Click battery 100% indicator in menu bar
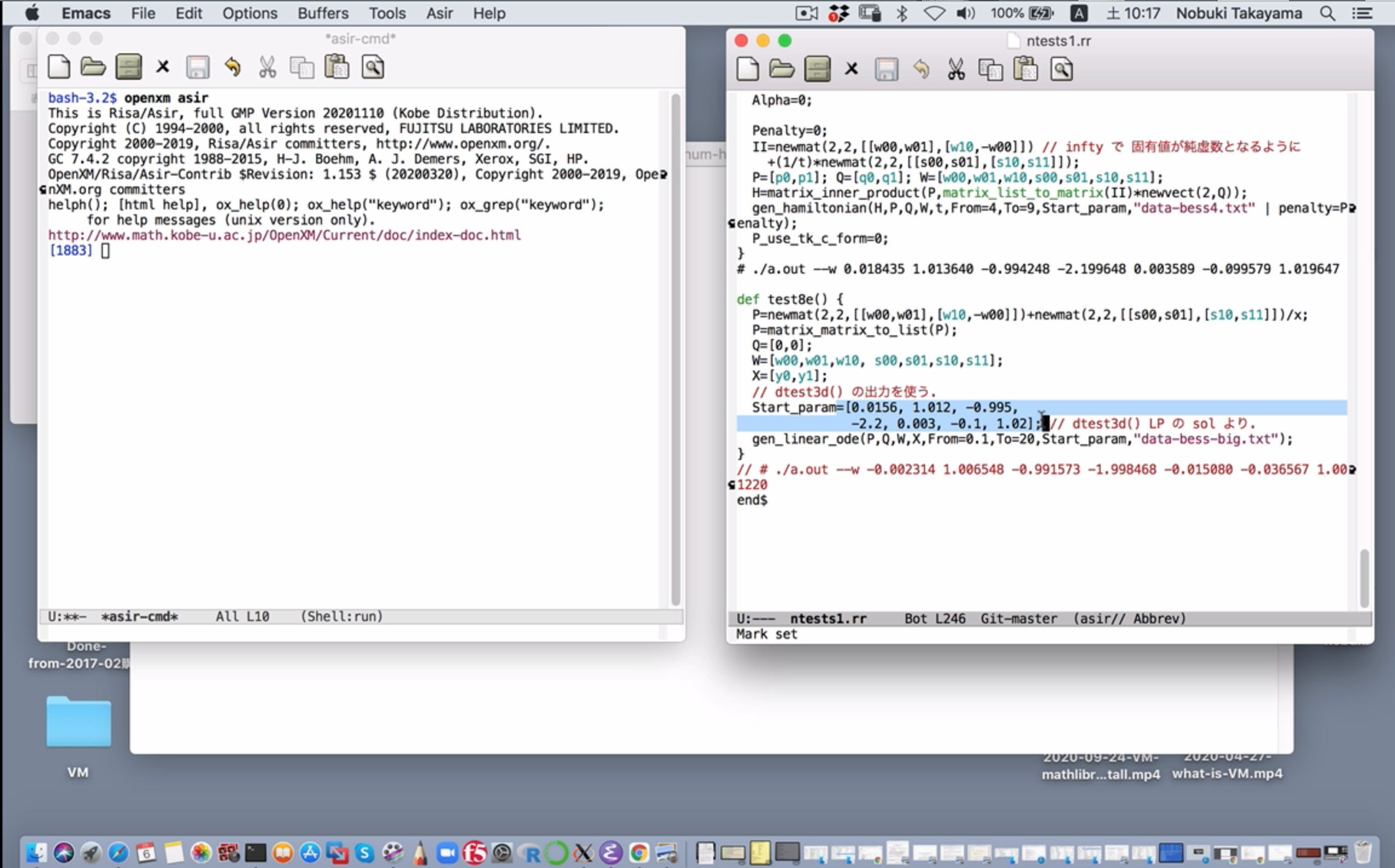This screenshot has height=868, width=1395. (1022, 13)
